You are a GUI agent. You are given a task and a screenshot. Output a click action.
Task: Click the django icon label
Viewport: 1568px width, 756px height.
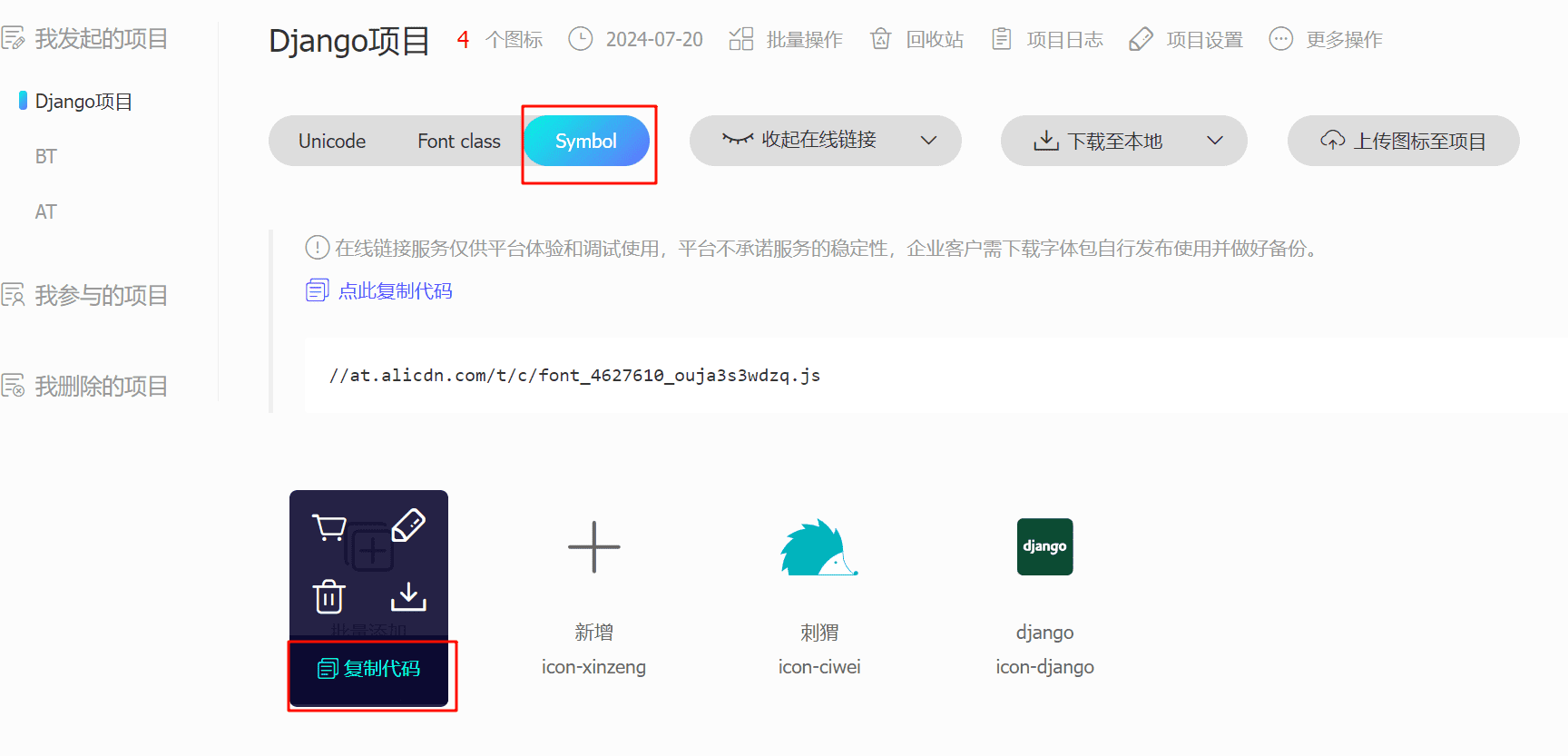pos(1044,632)
